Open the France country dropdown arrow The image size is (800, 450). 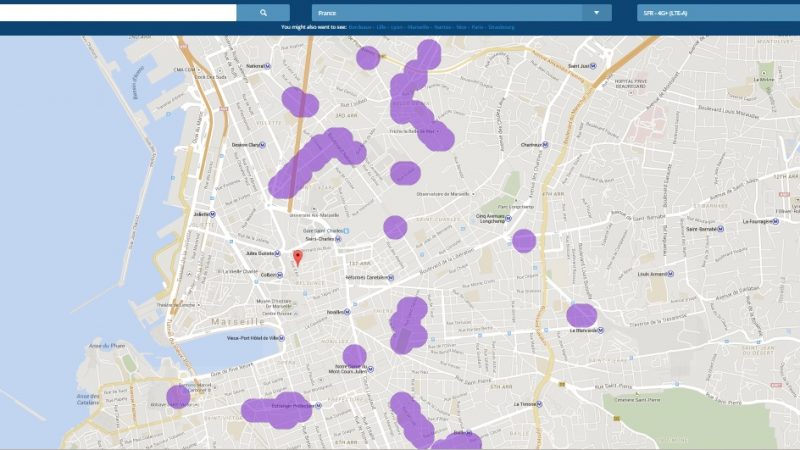coord(597,13)
